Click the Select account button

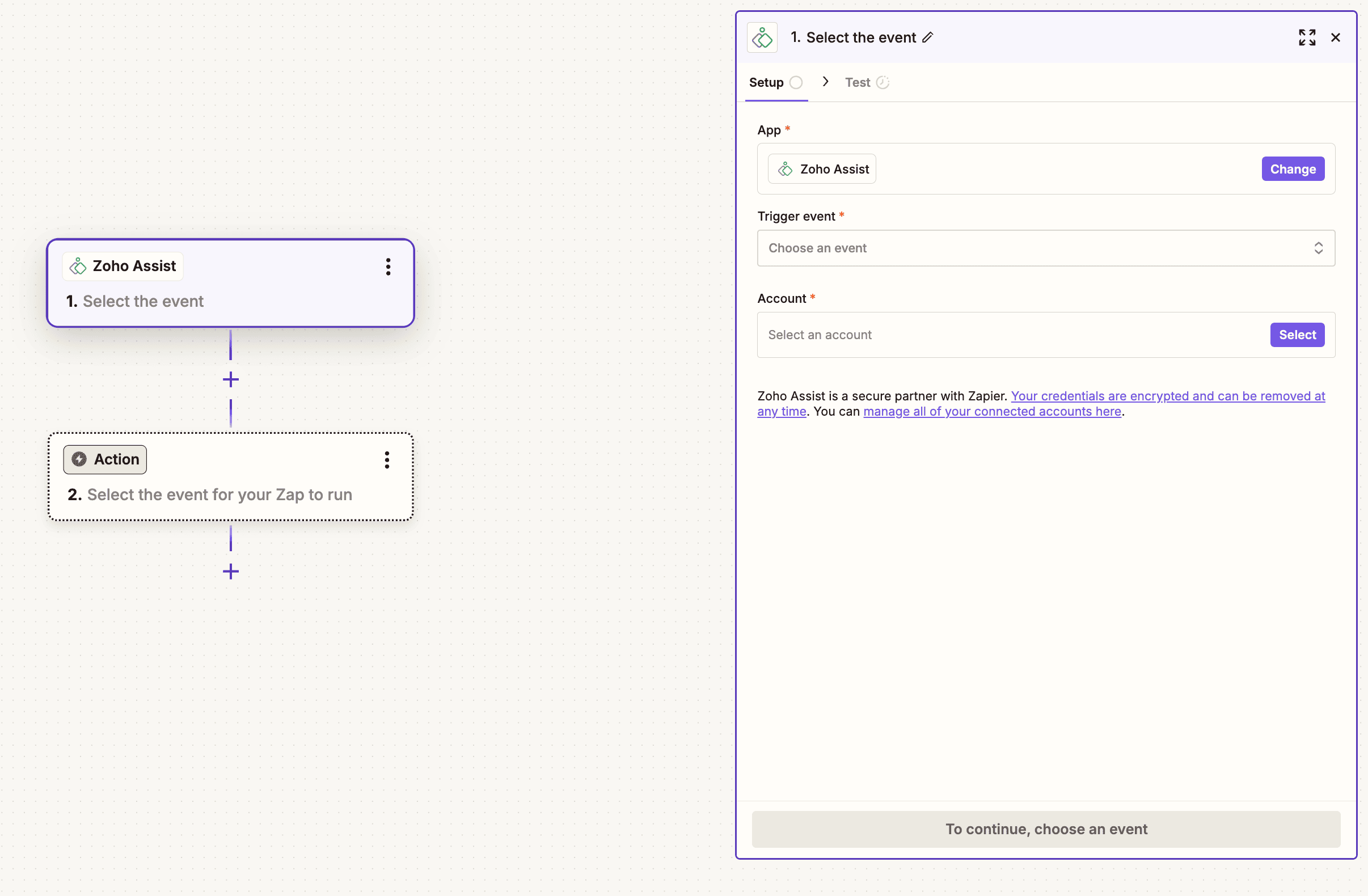click(1297, 335)
